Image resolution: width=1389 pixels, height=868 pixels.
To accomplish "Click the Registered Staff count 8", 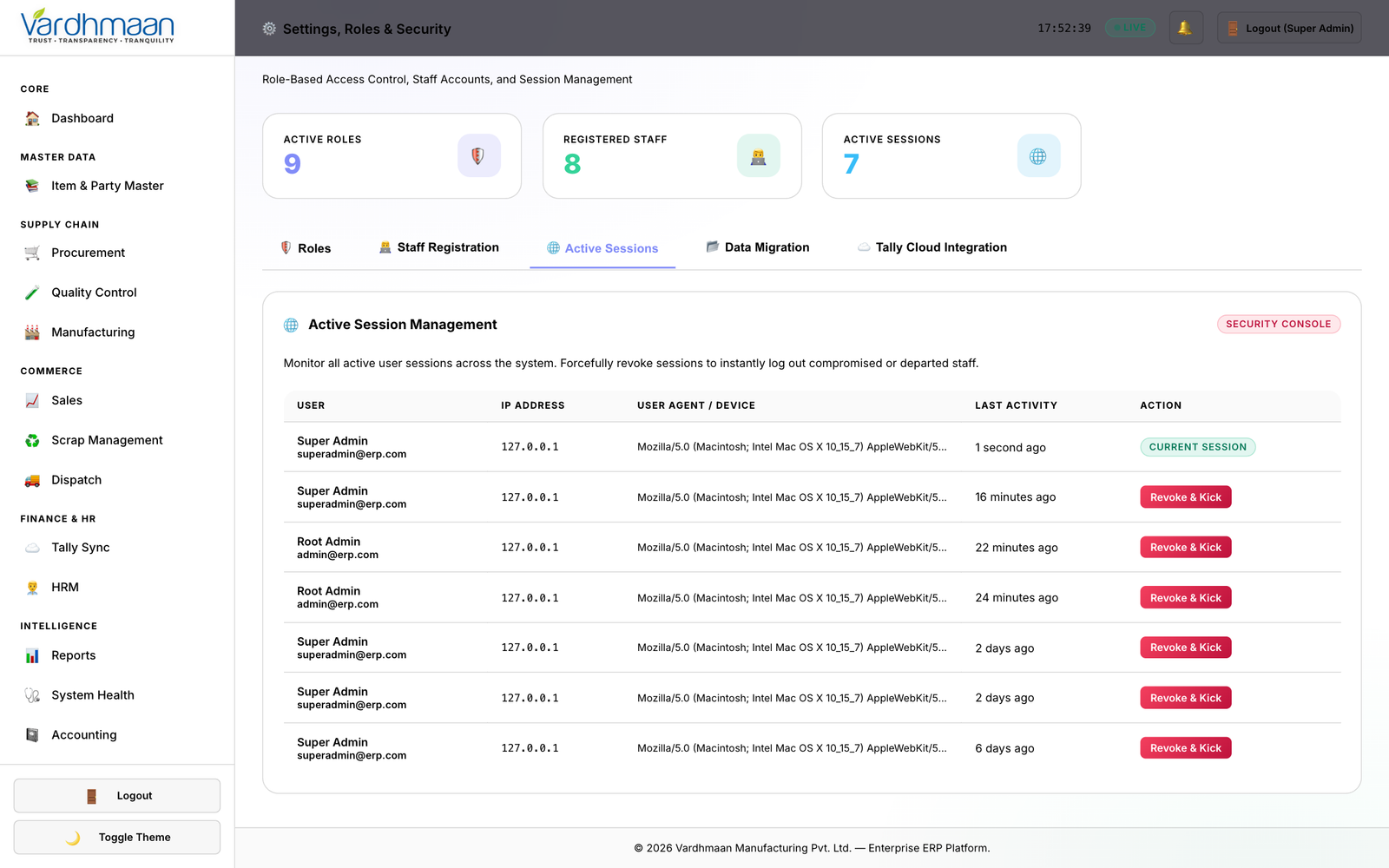I will click(572, 164).
